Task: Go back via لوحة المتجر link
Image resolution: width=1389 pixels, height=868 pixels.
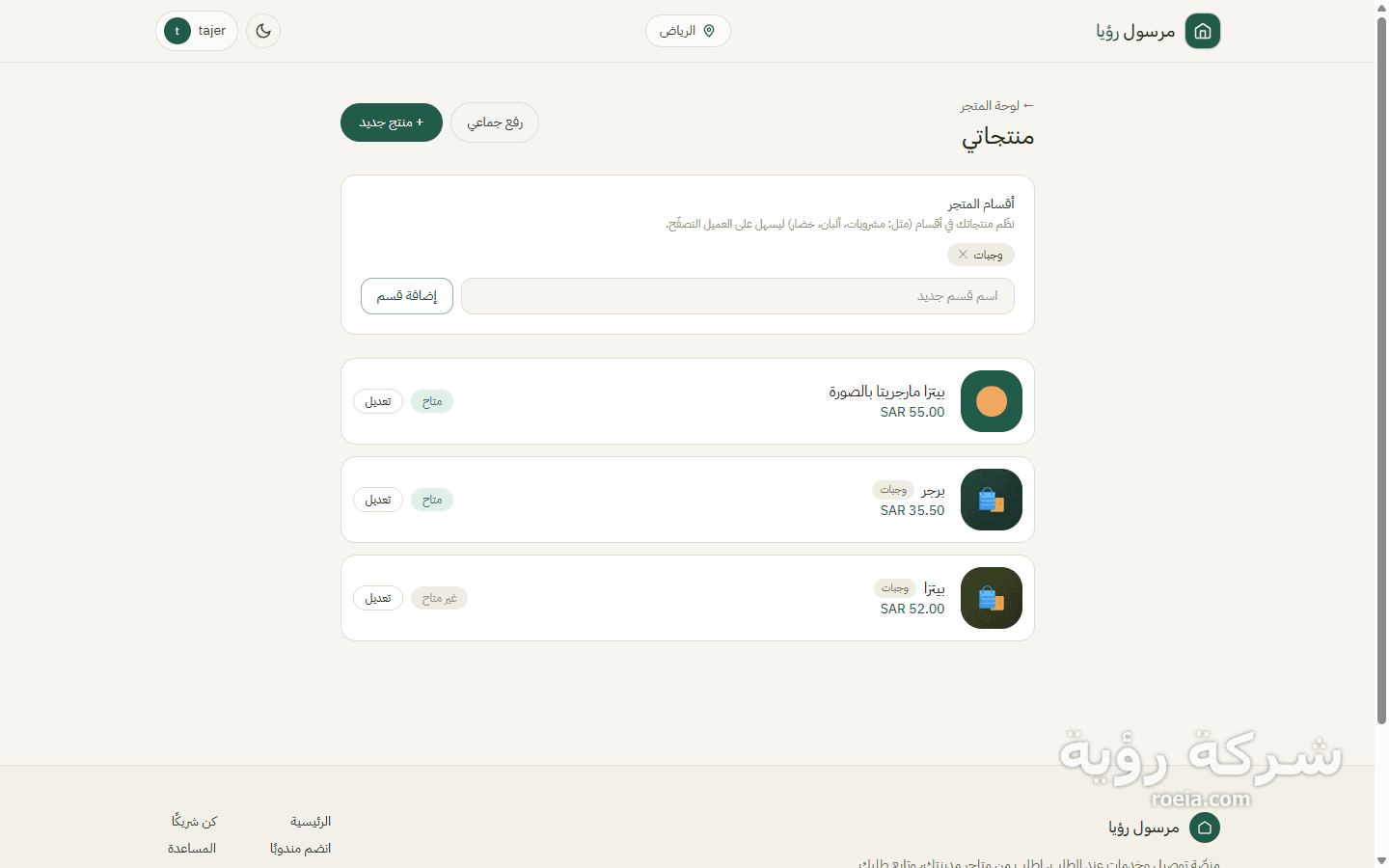Action: (997, 105)
